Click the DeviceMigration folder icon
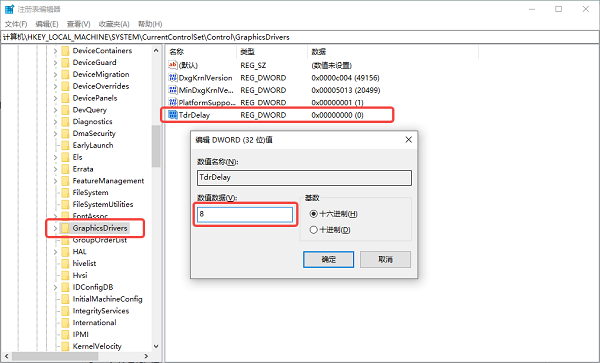600x363 pixels. [x=65, y=74]
